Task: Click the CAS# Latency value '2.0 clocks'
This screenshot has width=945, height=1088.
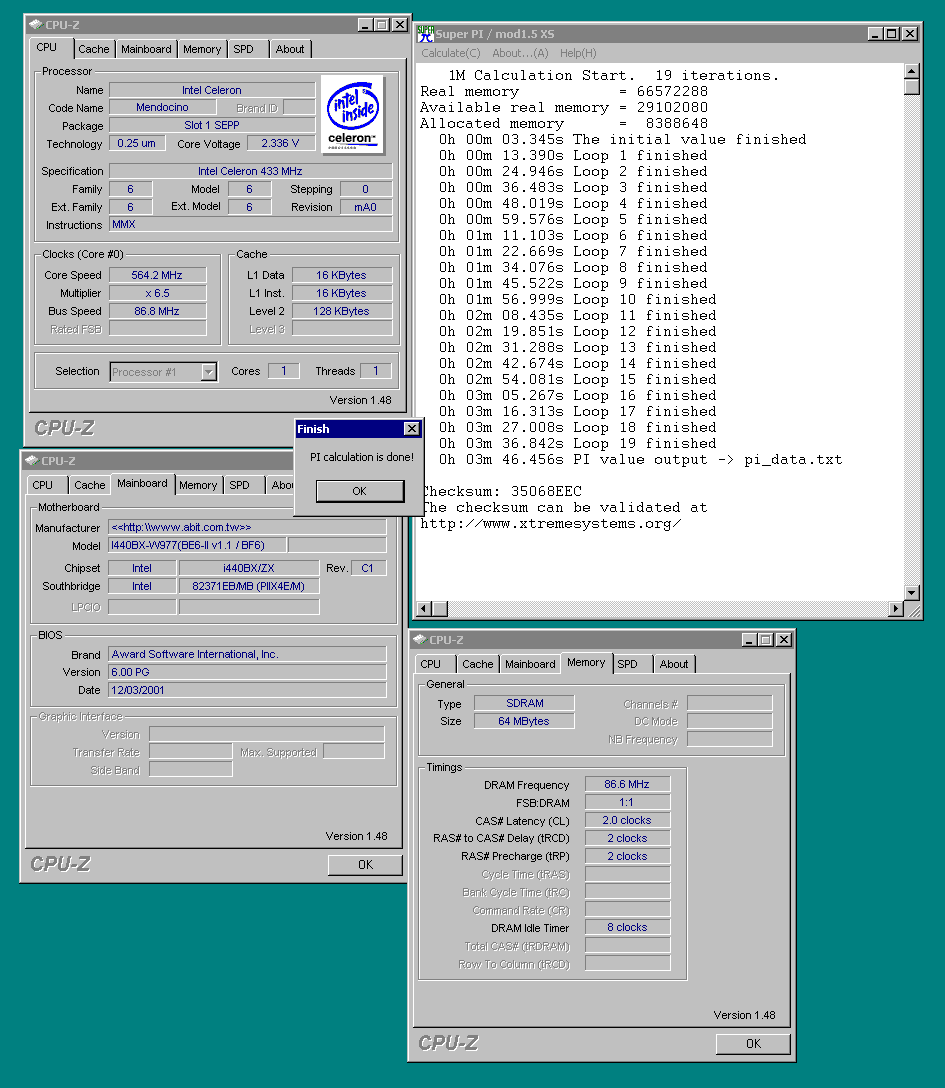Action: point(627,820)
